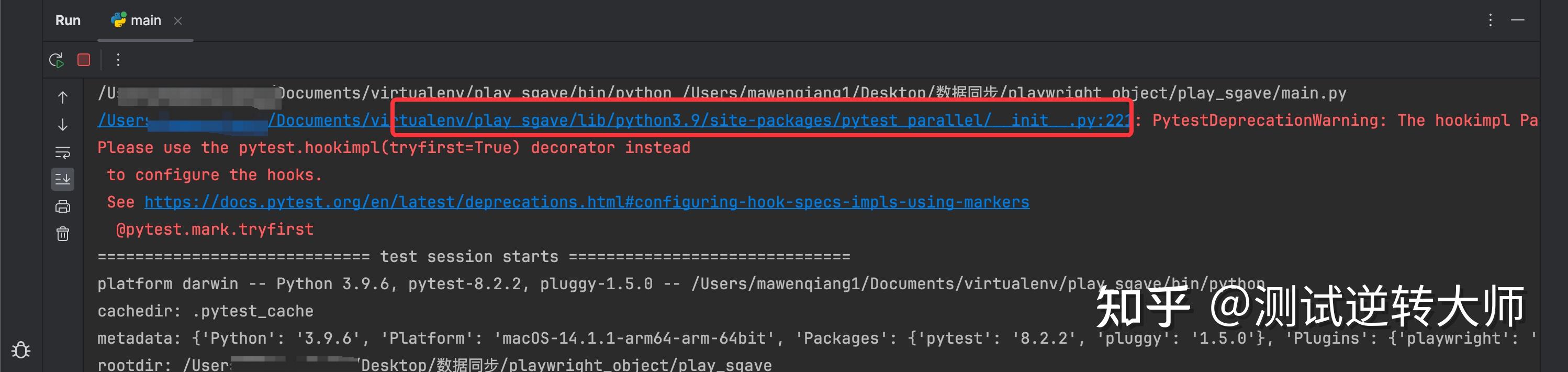
Task: Toggle scroll to end of output
Action: 63,179
